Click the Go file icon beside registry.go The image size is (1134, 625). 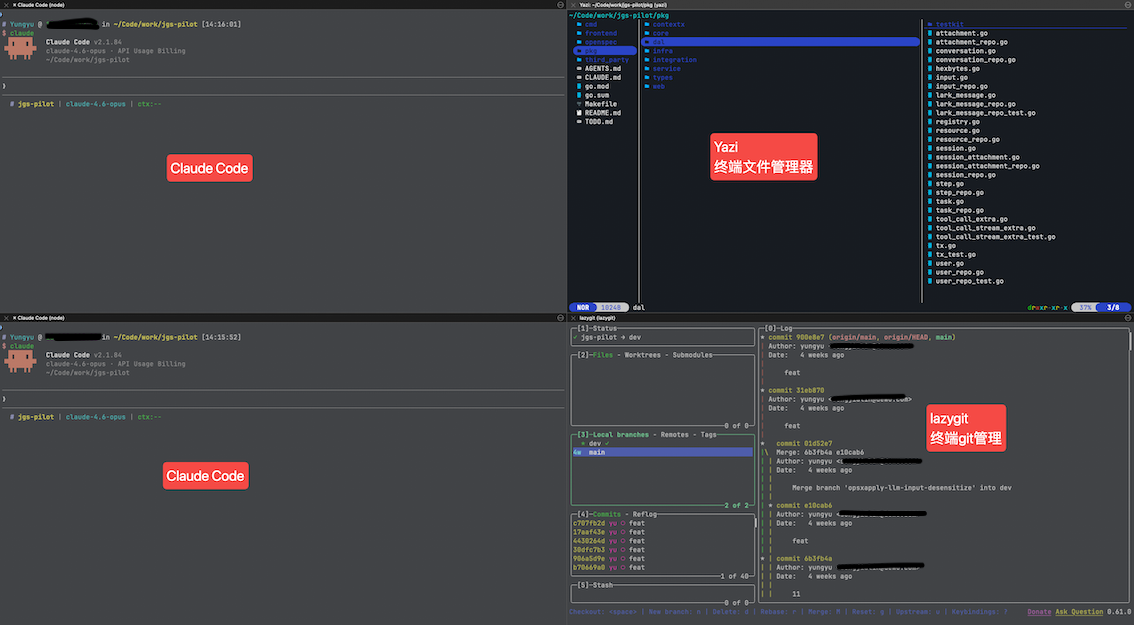(x=930, y=122)
